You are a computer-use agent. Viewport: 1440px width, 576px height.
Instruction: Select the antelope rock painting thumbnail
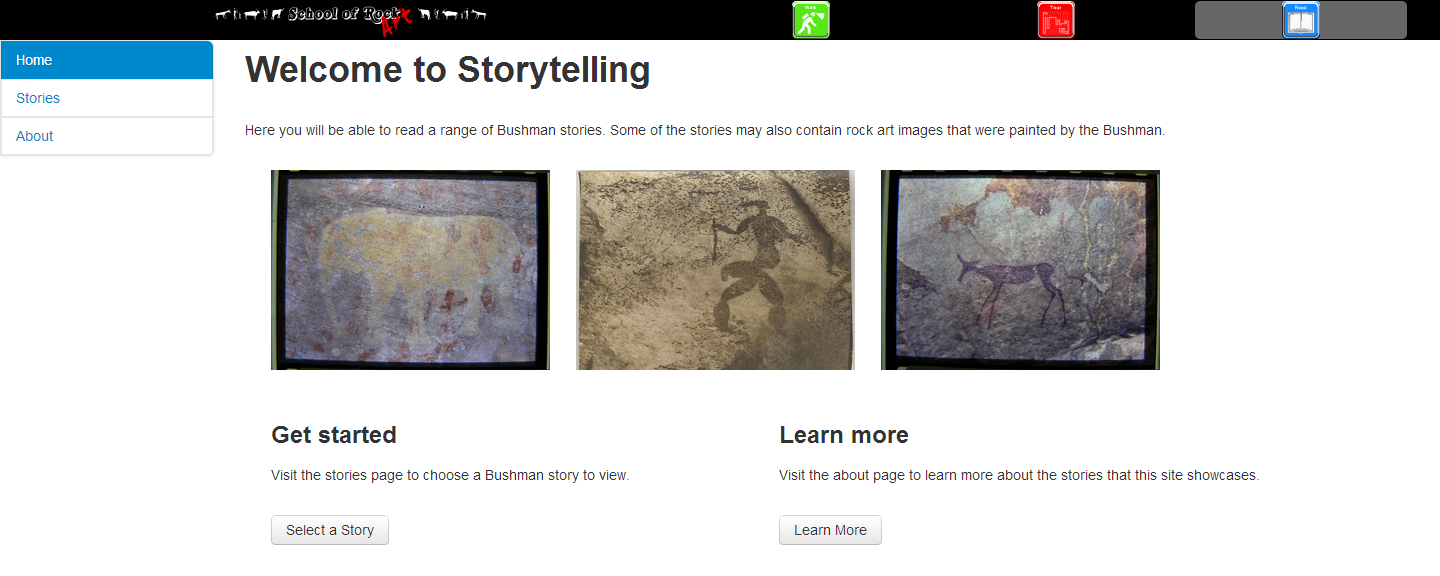[x=1020, y=270]
